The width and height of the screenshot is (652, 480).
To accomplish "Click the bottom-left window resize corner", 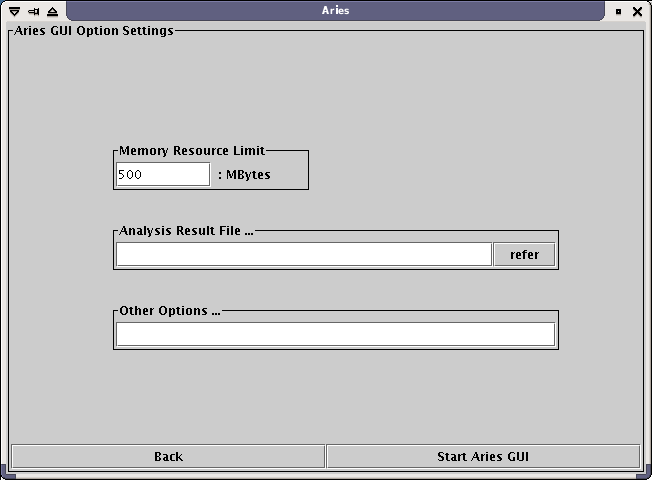I will [5, 475].
